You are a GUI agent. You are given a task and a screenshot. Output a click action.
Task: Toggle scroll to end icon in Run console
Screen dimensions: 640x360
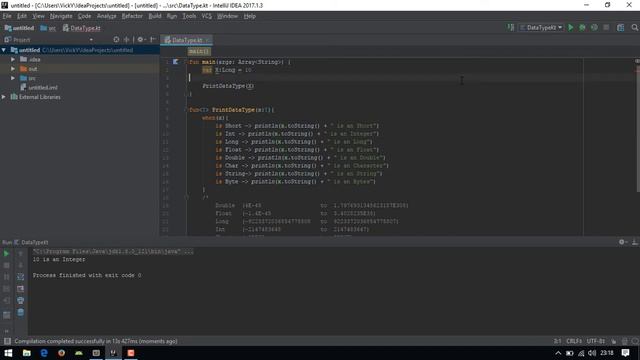pyautogui.click(x=20, y=289)
